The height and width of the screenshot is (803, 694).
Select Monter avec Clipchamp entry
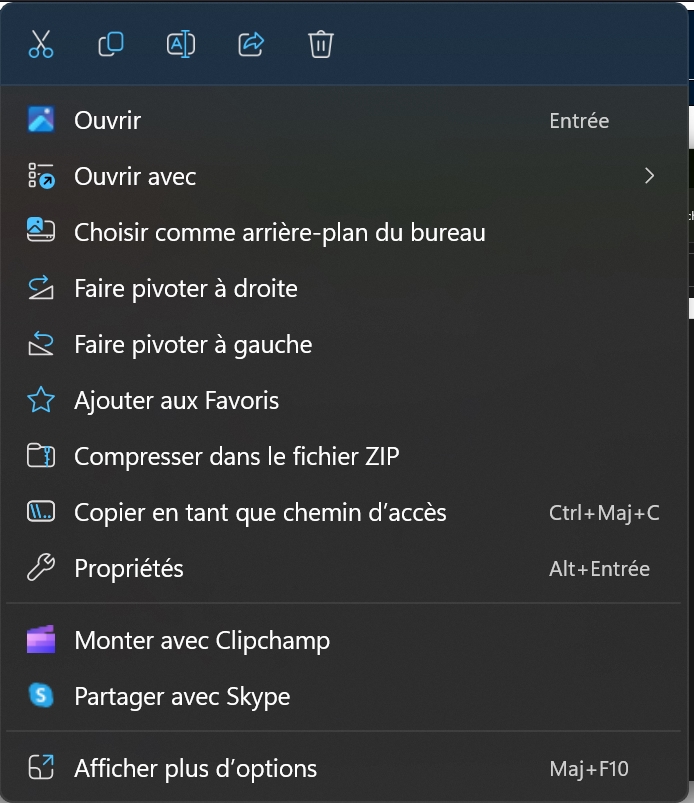tap(202, 641)
